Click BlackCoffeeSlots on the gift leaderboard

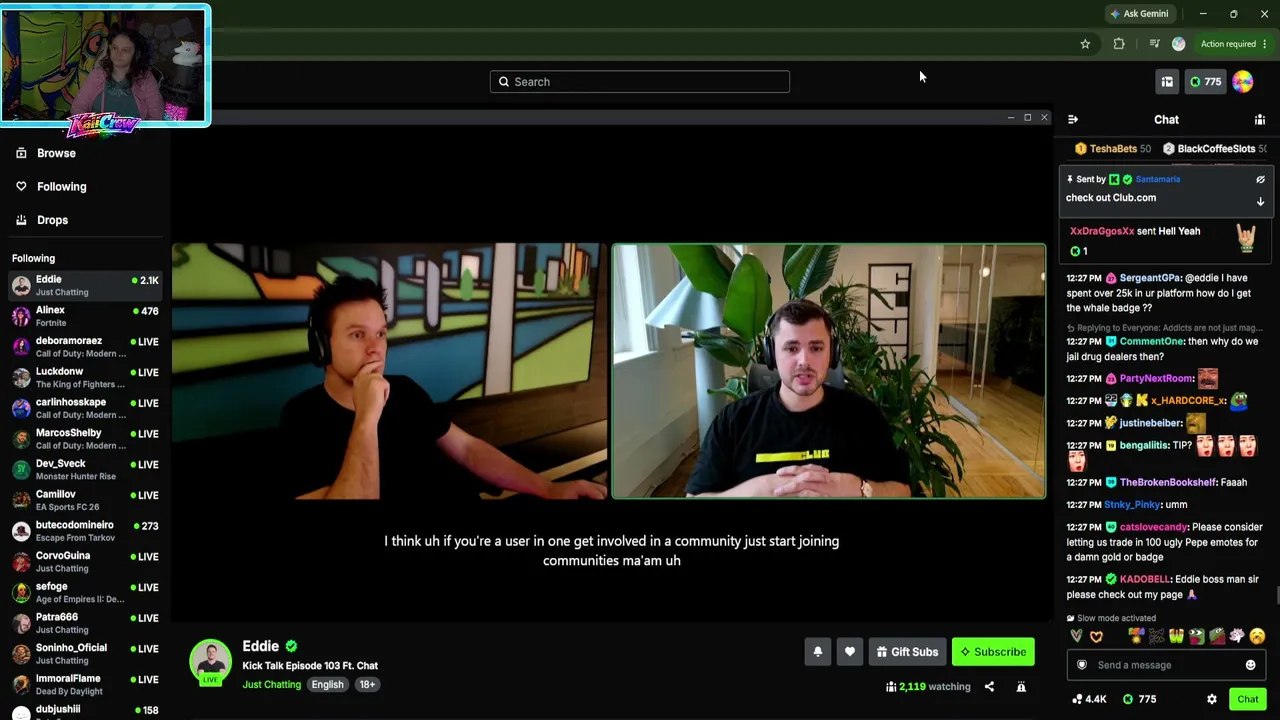[x=1214, y=149]
